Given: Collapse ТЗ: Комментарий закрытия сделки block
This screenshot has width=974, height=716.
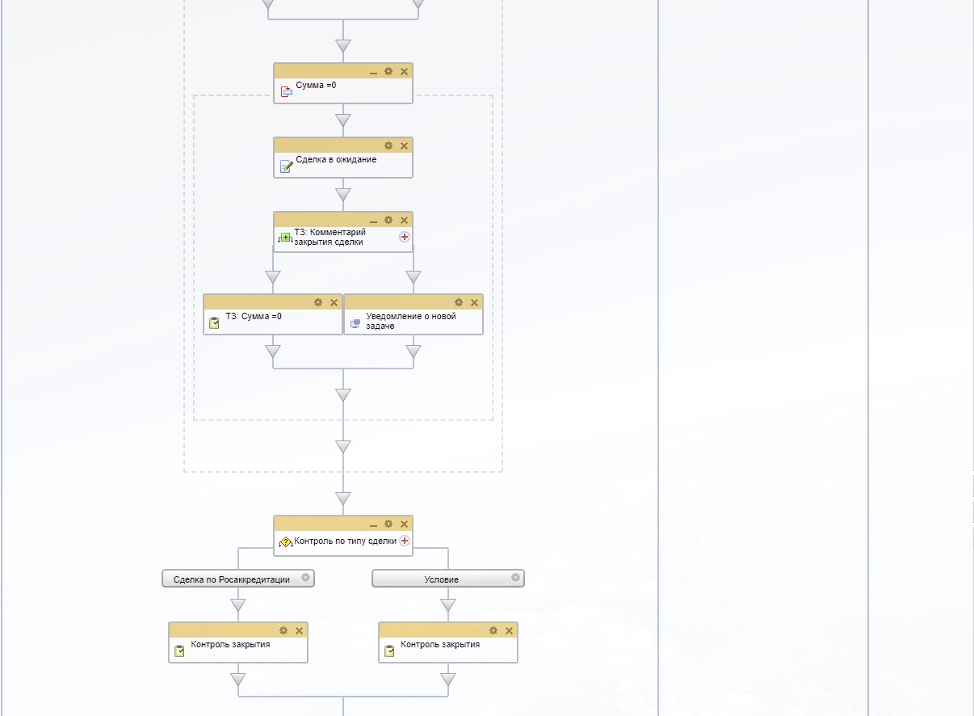Looking at the screenshot, I should pyautogui.click(x=374, y=220).
